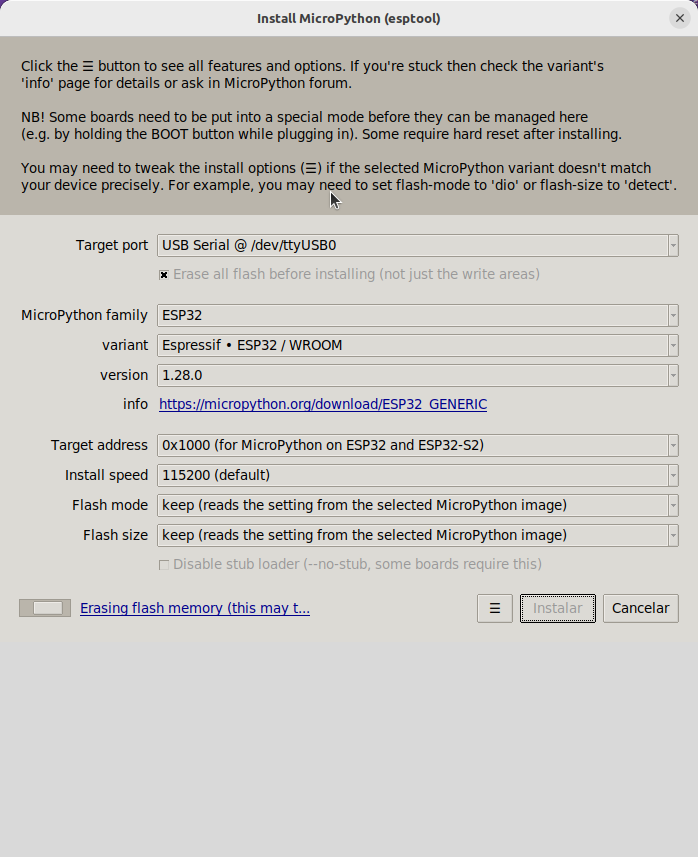Click the 'MicroPython family' label
This screenshot has height=857, width=698.
(x=85, y=315)
